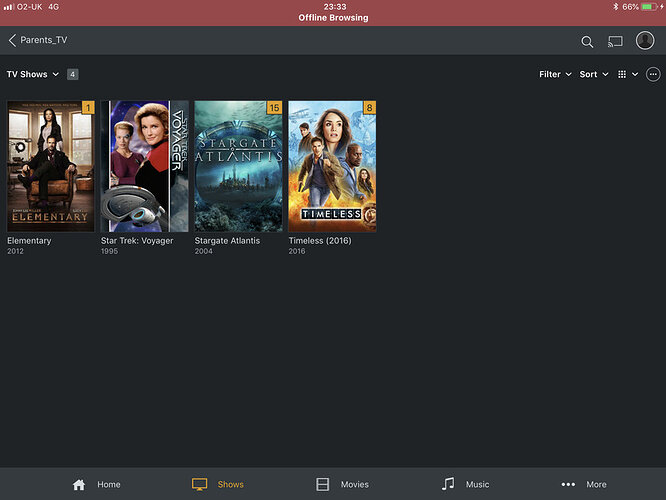This screenshot has width=666, height=500.
Task: Open the user account avatar
Action: pyautogui.click(x=645, y=40)
